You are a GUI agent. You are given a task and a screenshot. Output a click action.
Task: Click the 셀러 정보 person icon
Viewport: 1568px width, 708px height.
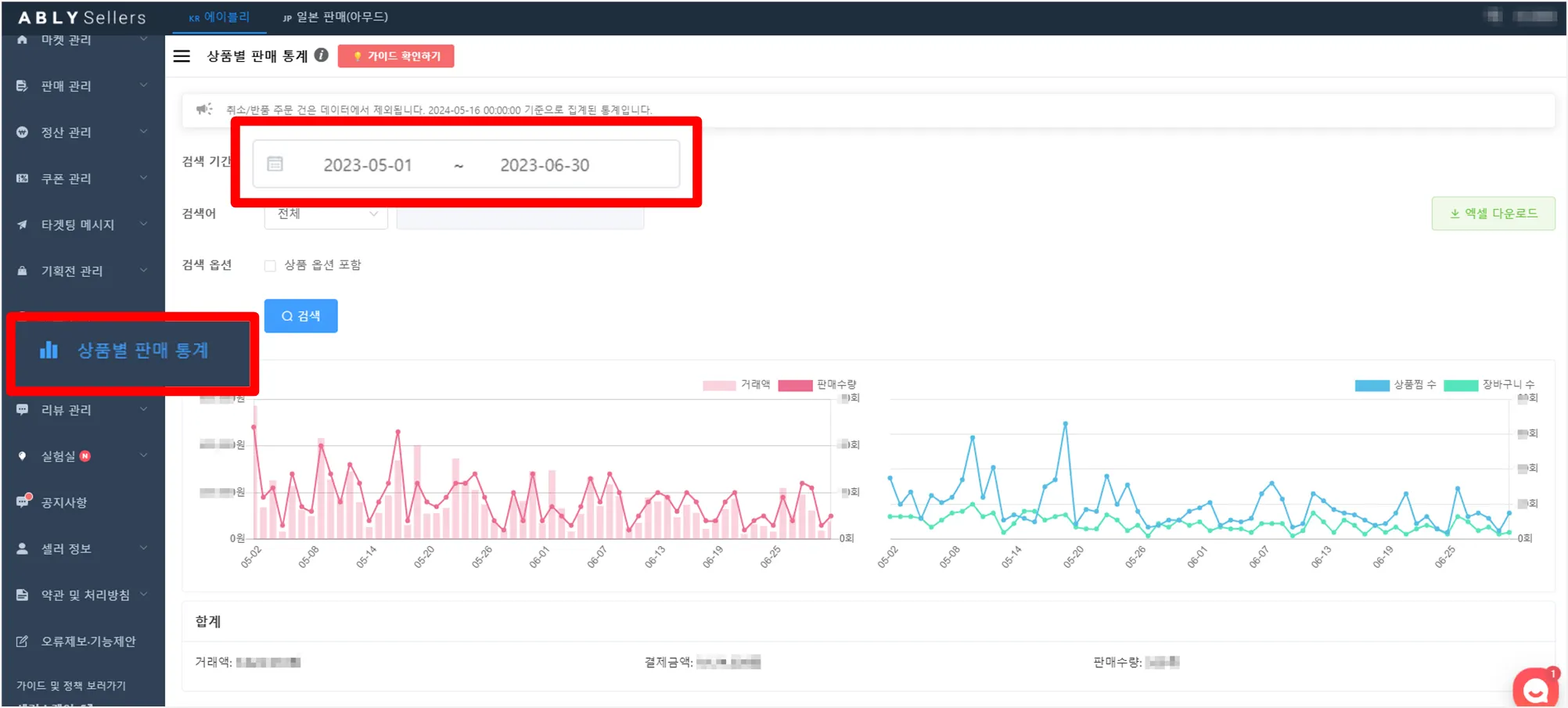(x=22, y=548)
